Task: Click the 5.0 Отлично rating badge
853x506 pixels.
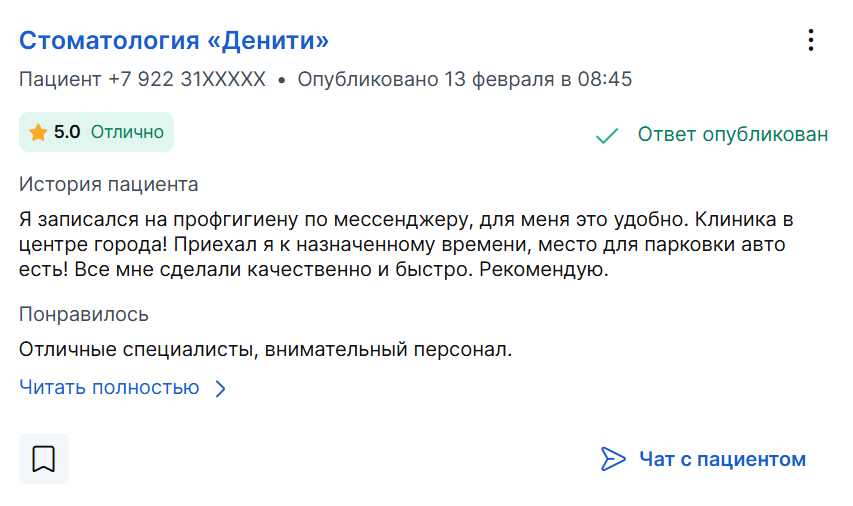Action: coord(96,132)
